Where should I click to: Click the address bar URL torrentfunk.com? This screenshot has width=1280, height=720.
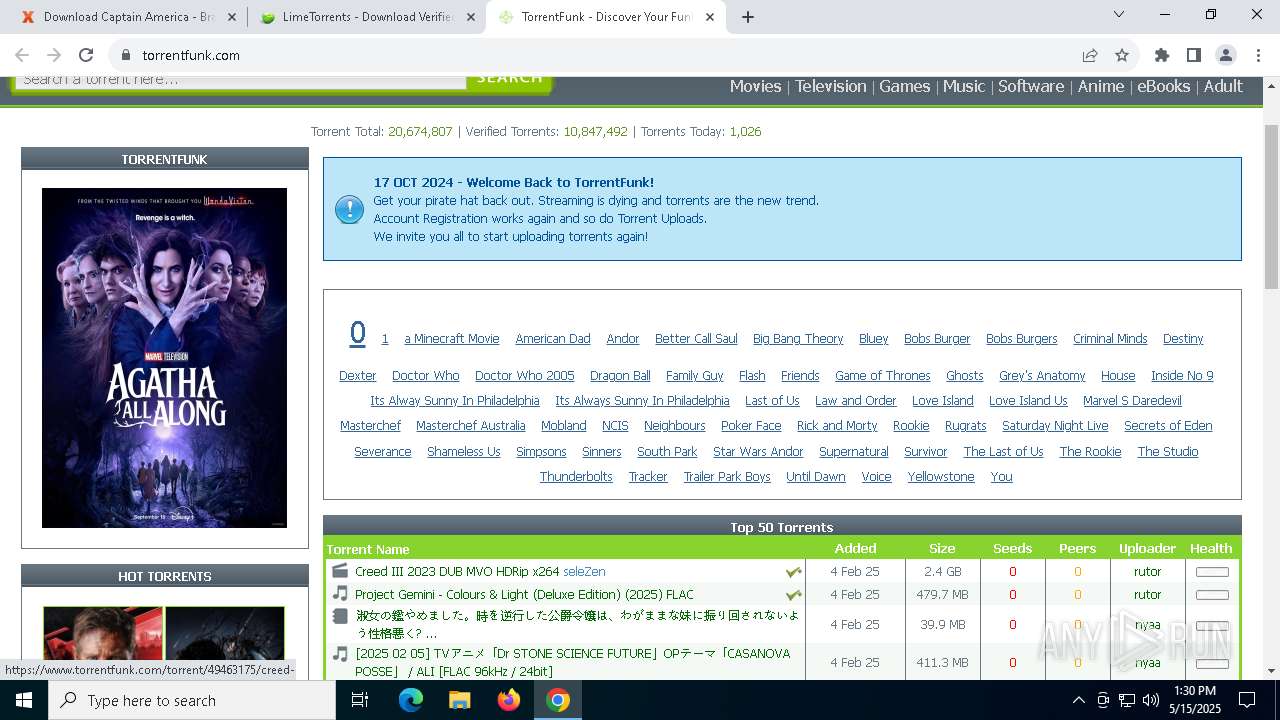pos(191,55)
